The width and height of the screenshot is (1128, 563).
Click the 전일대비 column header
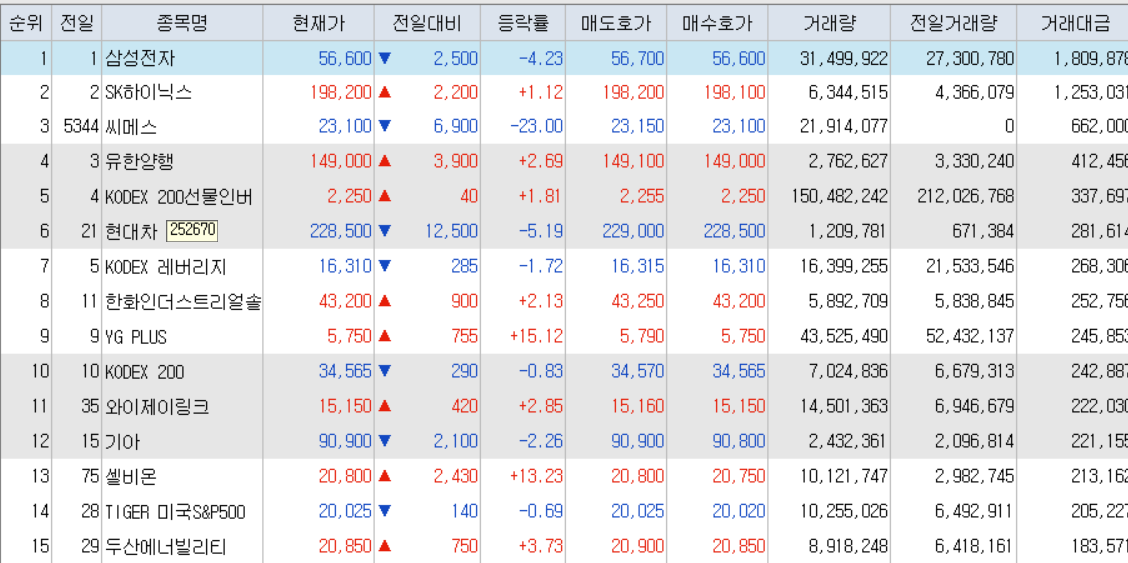427,23
